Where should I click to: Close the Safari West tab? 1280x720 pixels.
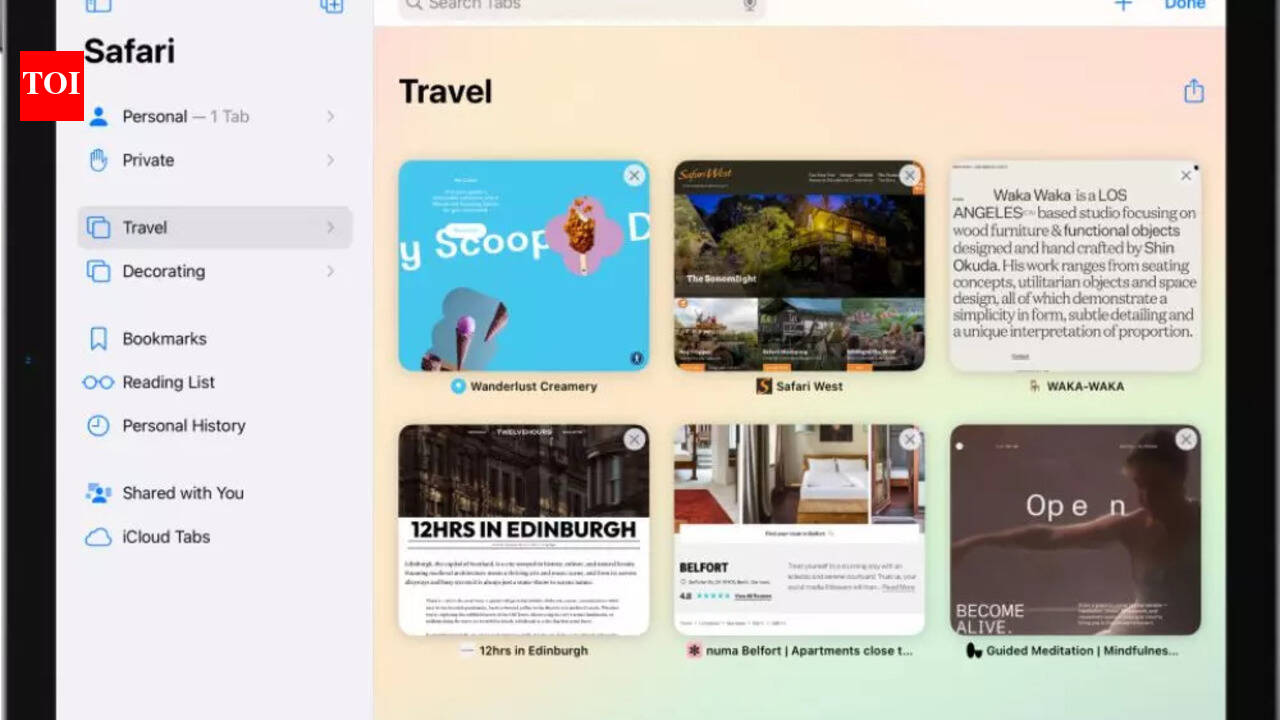click(909, 176)
